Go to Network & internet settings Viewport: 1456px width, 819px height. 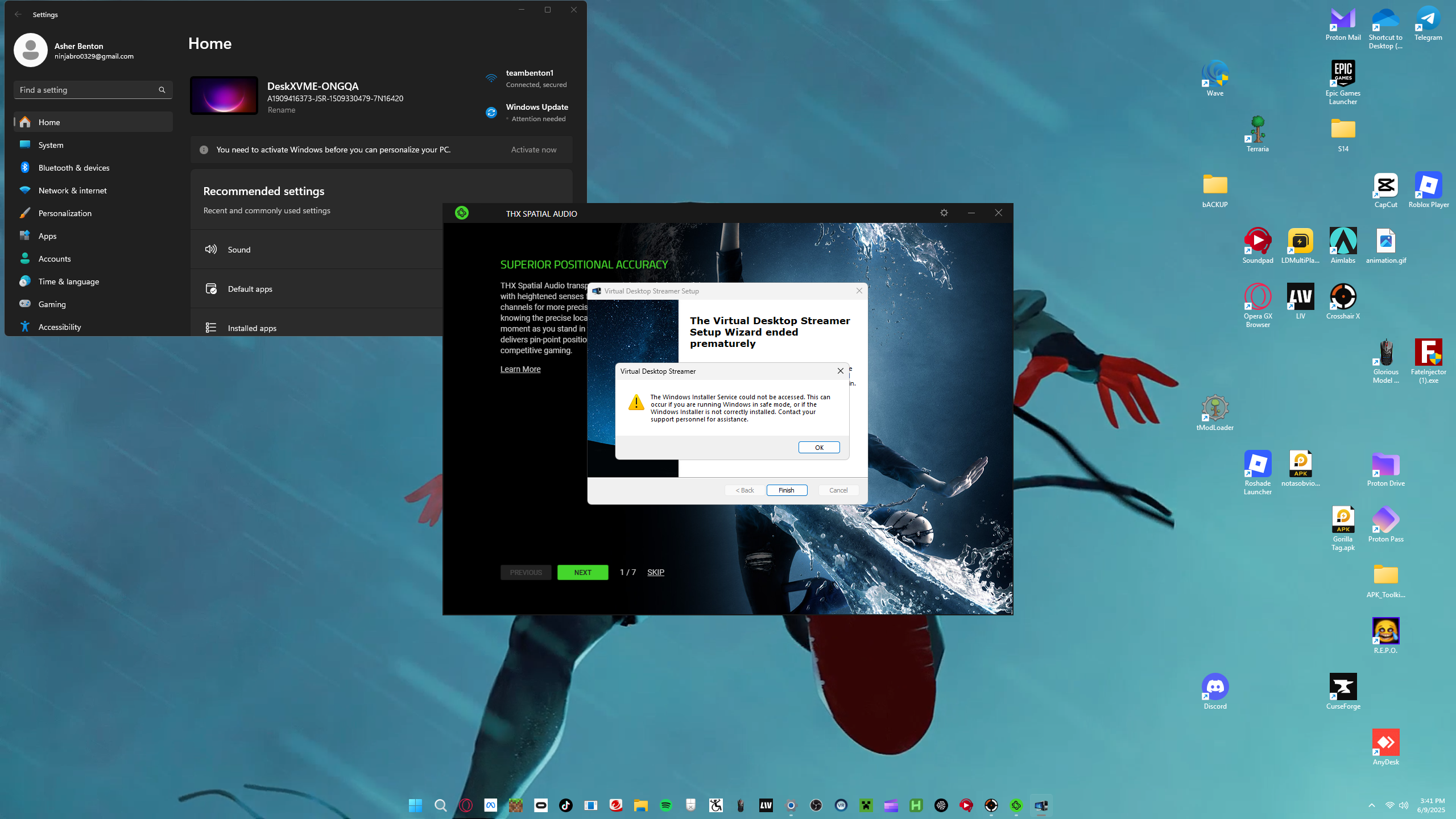[72, 191]
